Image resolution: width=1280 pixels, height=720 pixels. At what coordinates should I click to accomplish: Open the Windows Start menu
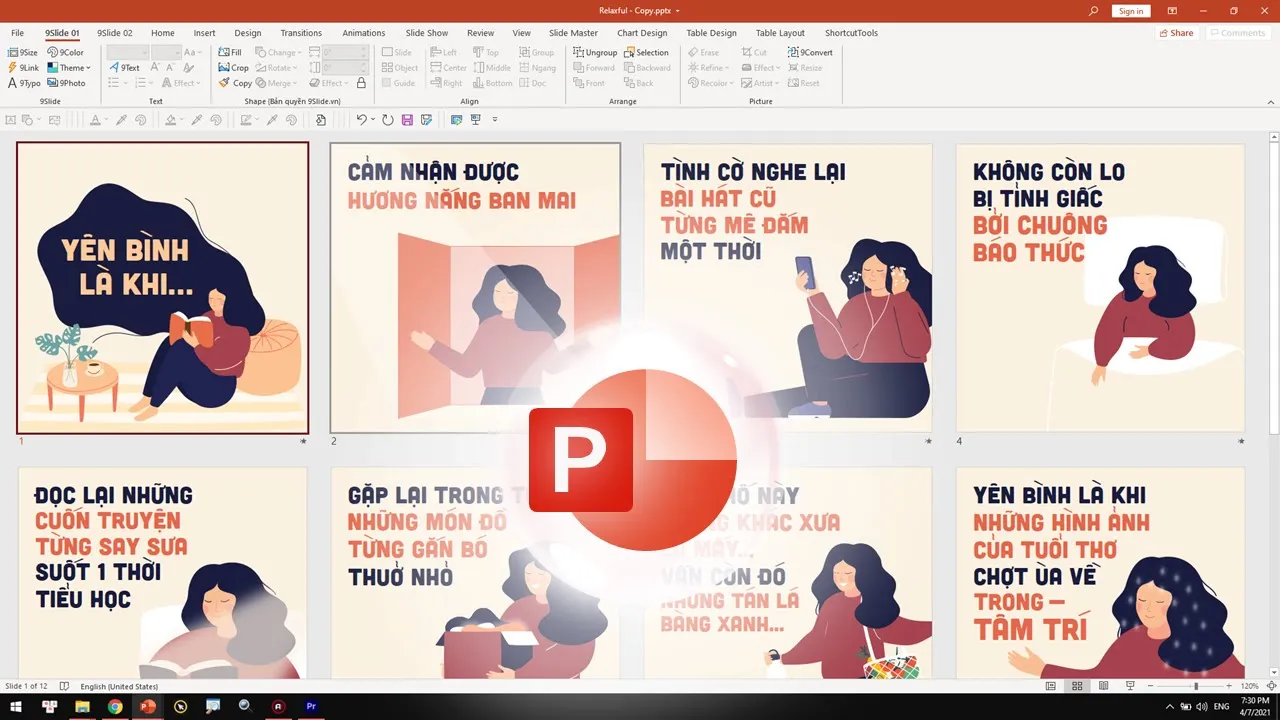16,706
